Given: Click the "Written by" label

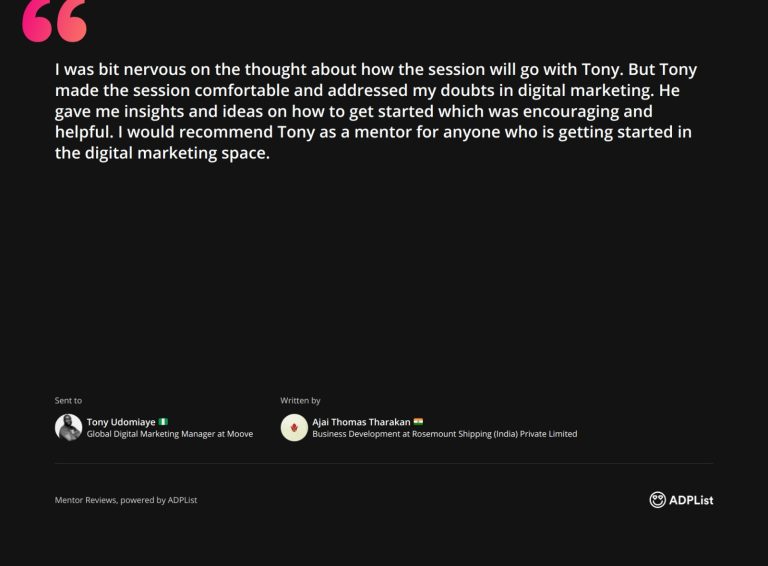Looking at the screenshot, I should (x=300, y=401).
